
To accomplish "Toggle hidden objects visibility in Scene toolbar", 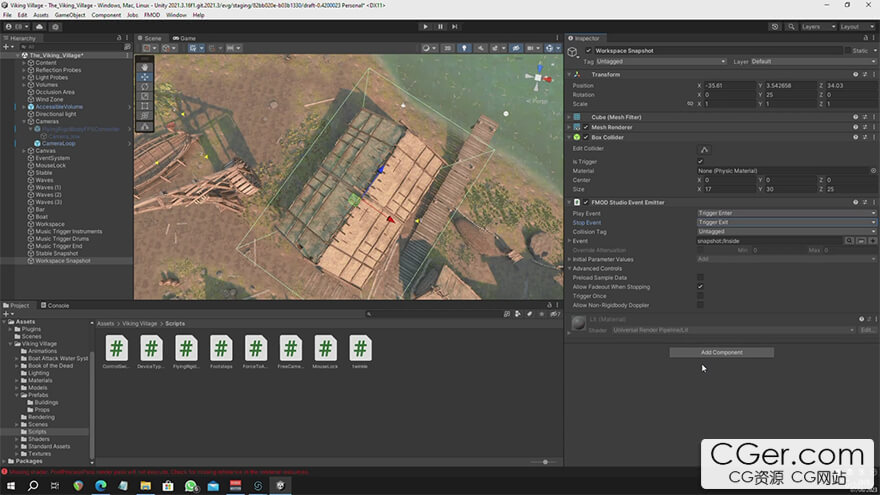I will [x=516, y=48].
